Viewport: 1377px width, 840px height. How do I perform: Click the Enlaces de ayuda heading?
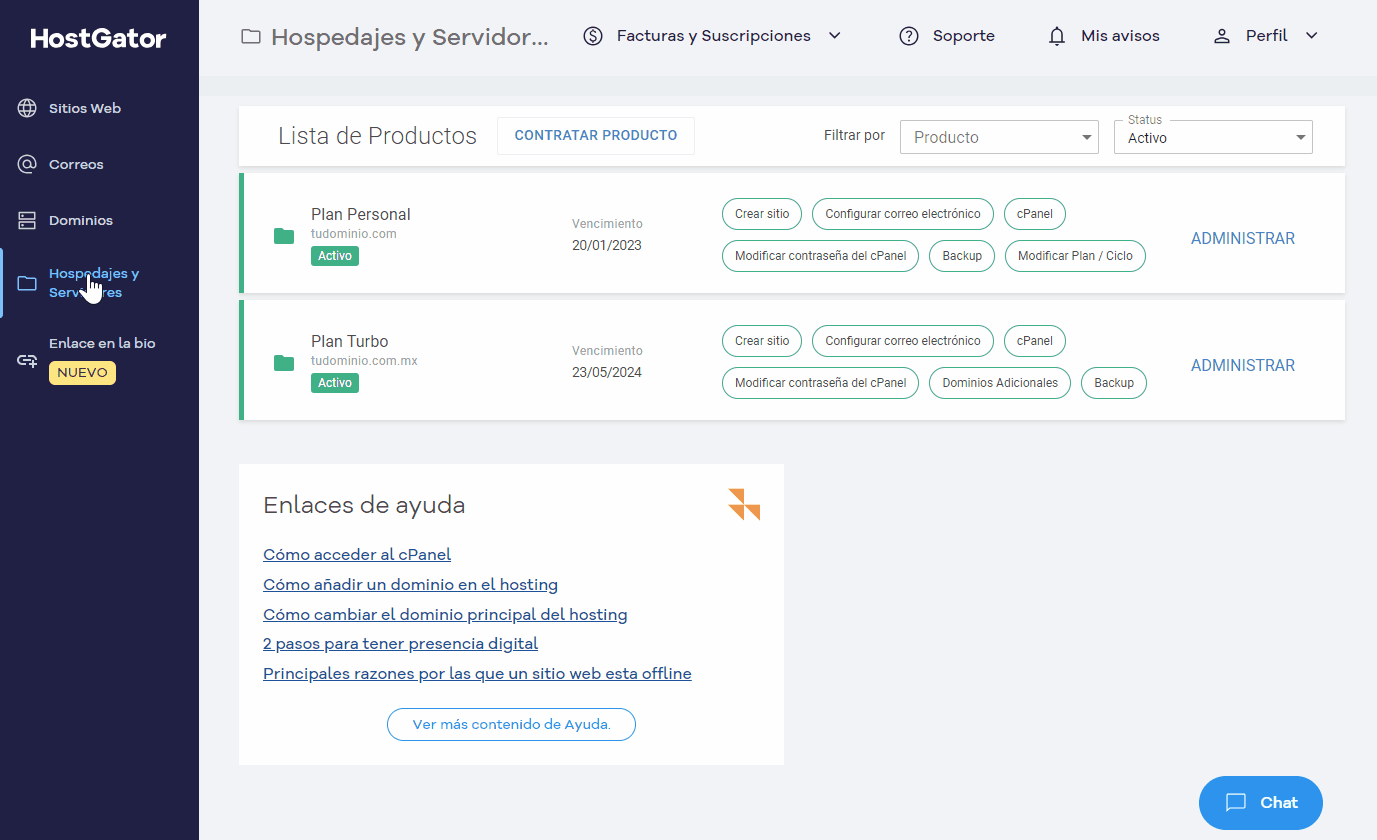coord(364,505)
